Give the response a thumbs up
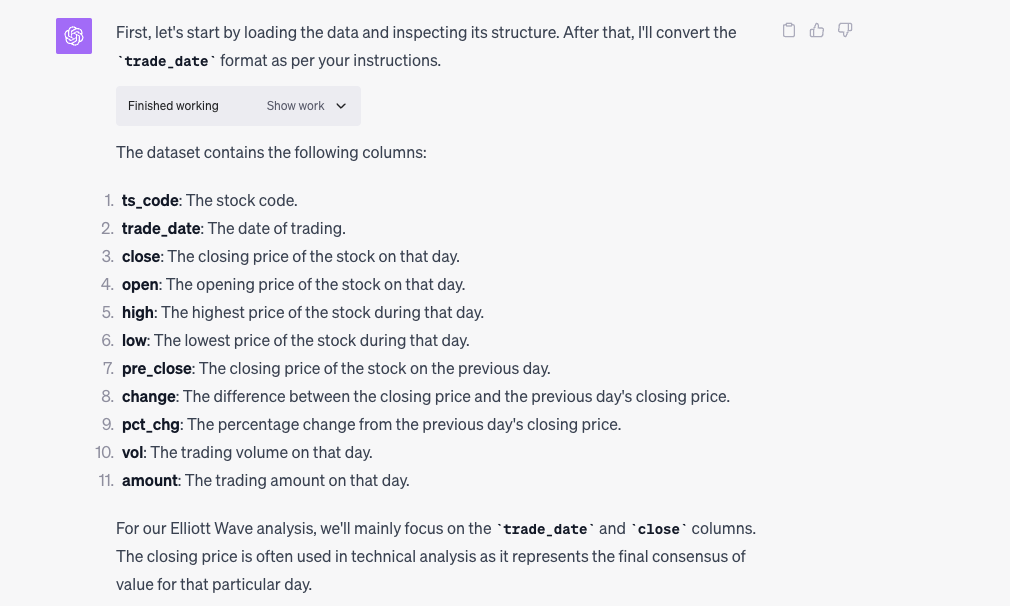 [x=817, y=30]
